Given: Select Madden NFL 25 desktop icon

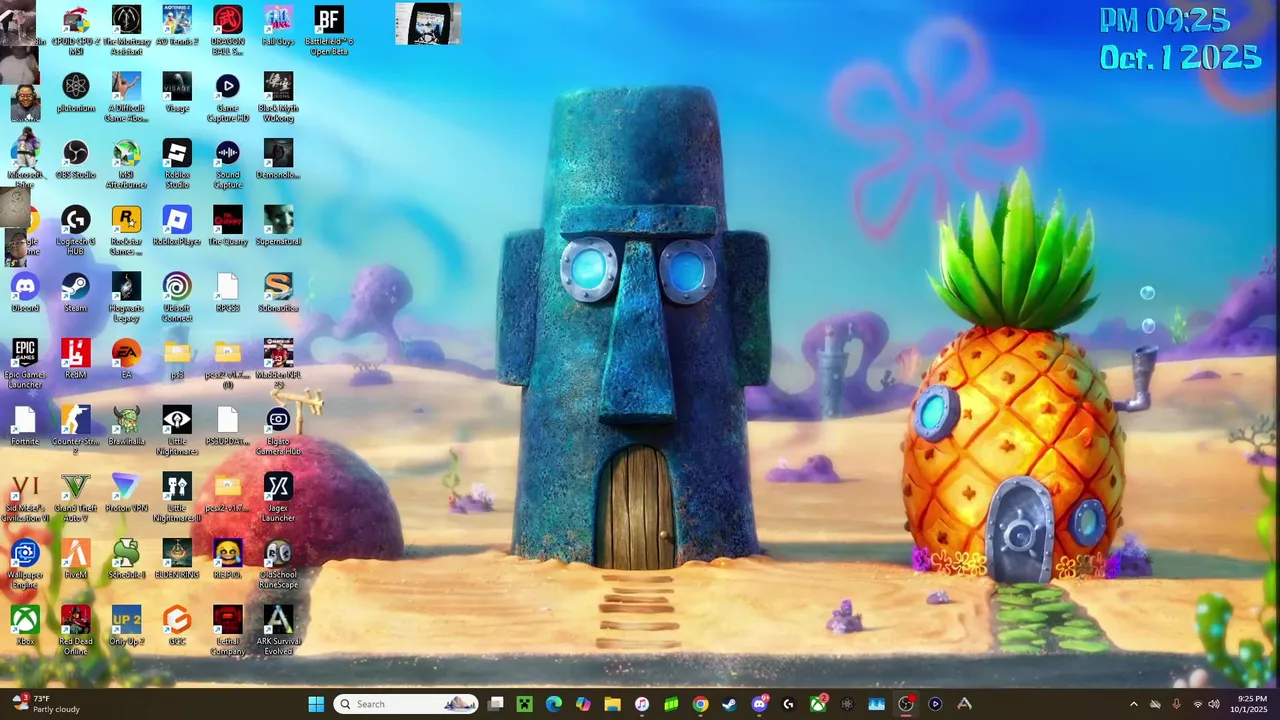Looking at the screenshot, I should [278, 364].
